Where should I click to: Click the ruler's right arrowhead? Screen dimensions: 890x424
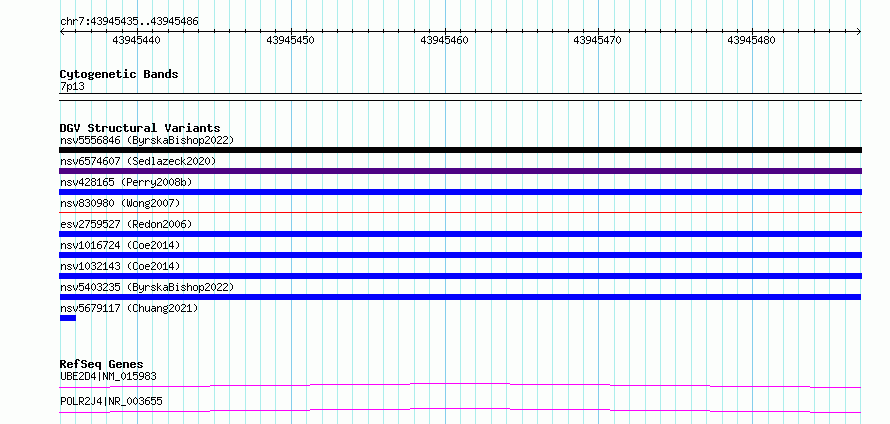pos(859,32)
